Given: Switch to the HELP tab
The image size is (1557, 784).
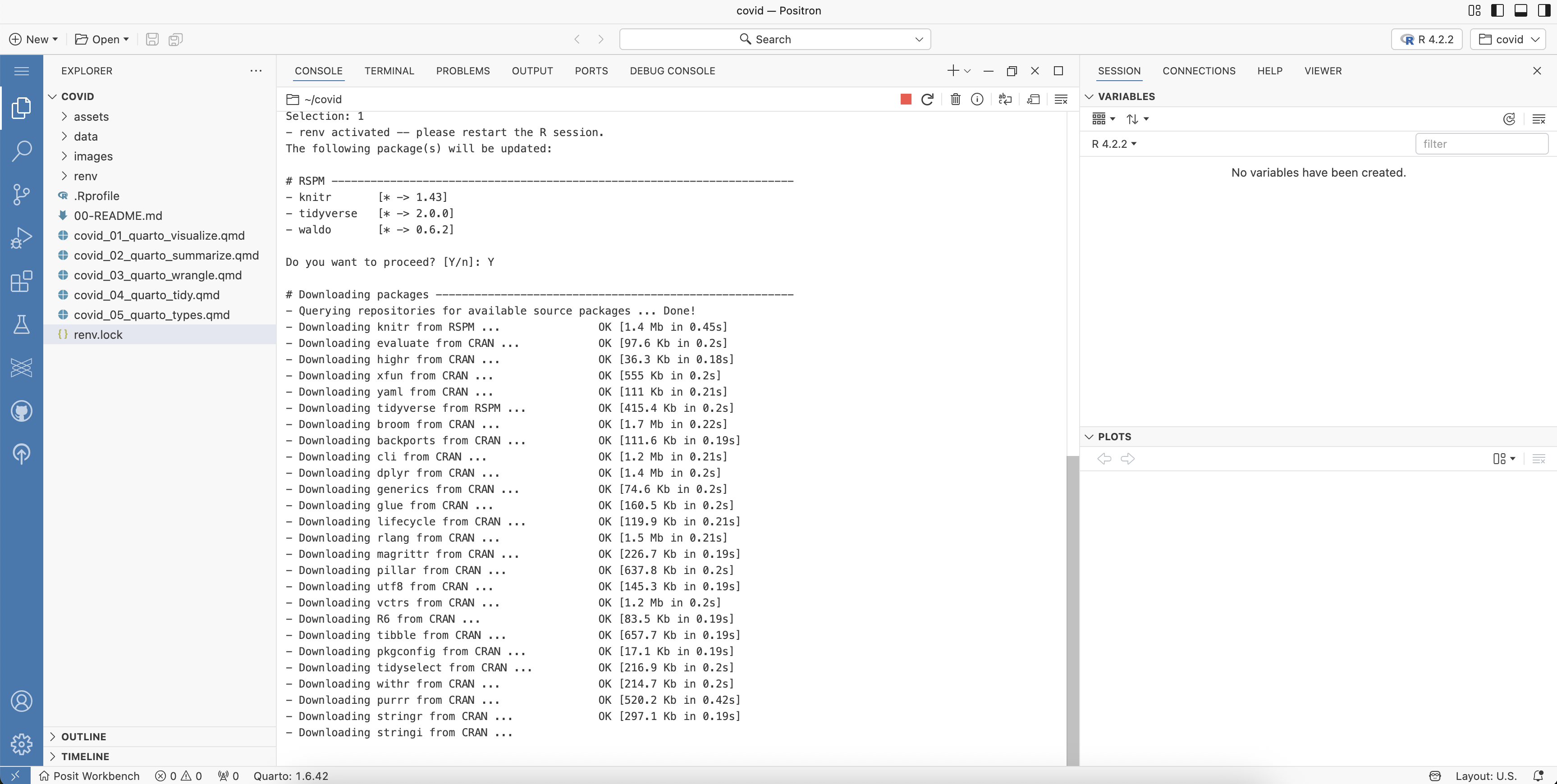Looking at the screenshot, I should (x=1269, y=71).
